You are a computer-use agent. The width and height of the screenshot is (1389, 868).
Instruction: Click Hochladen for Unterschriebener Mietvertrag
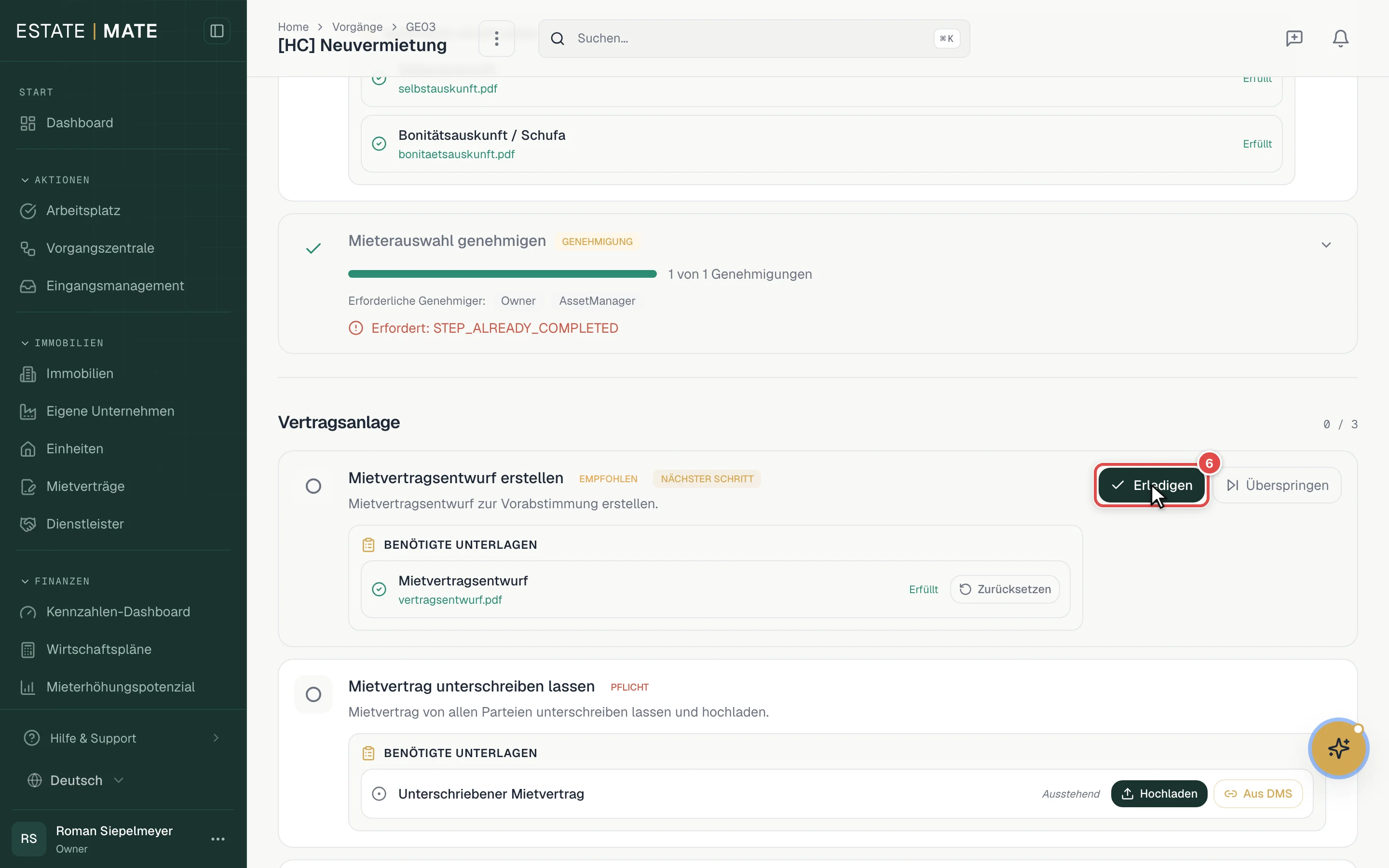[1159, 794]
